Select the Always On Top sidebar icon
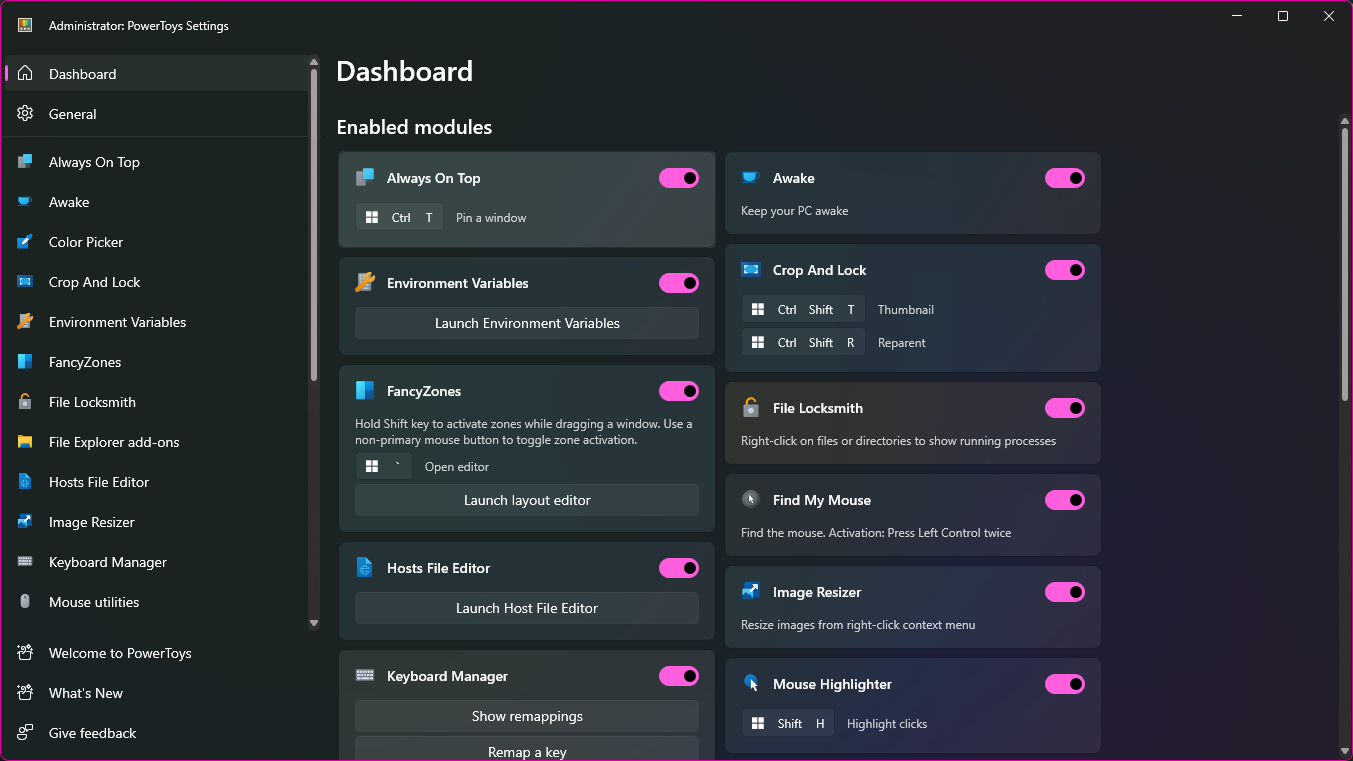The width and height of the screenshot is (1353, 761). pos(25,162)
